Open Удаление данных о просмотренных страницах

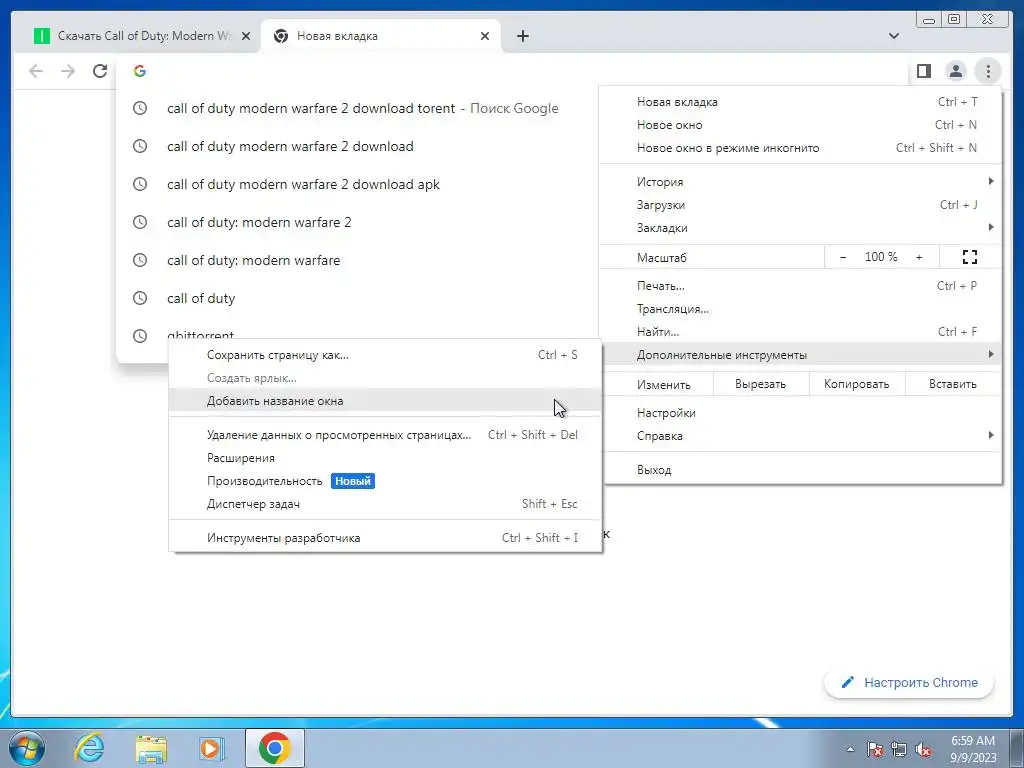click(x=385, y=435)
